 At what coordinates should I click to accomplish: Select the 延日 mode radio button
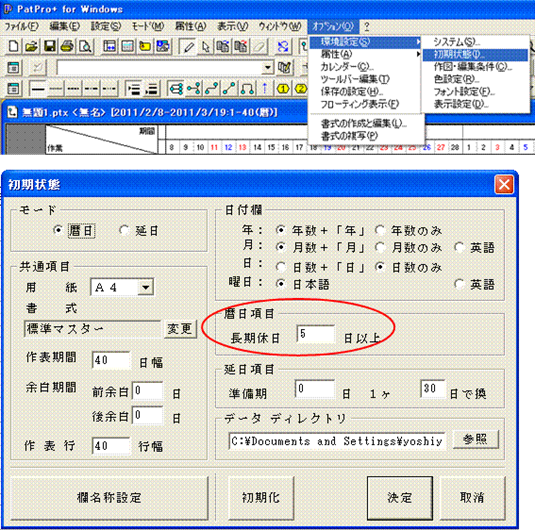tap(124, 230)
